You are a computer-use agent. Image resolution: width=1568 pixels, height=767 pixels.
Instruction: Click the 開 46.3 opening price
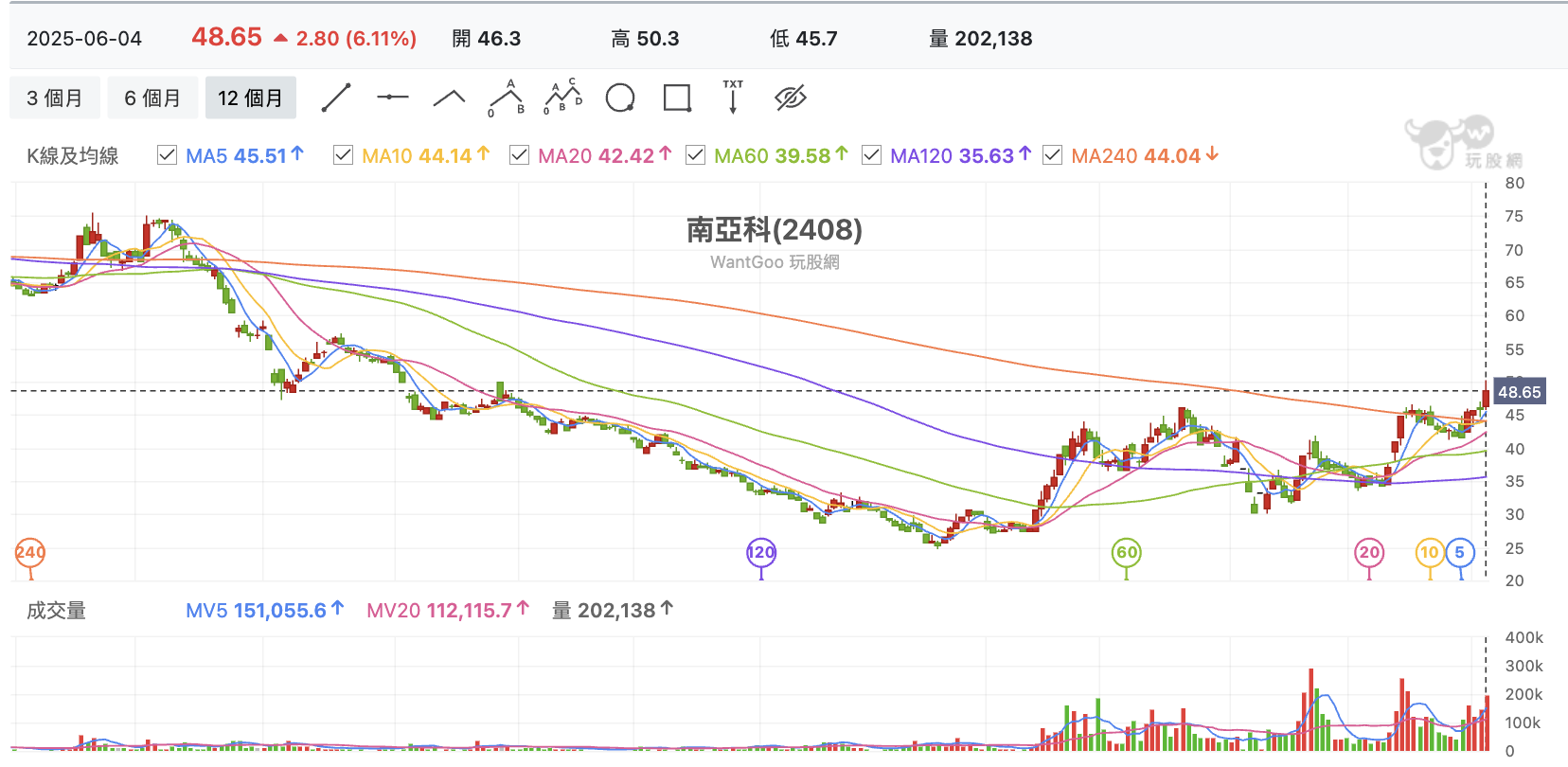pos(487,39)
